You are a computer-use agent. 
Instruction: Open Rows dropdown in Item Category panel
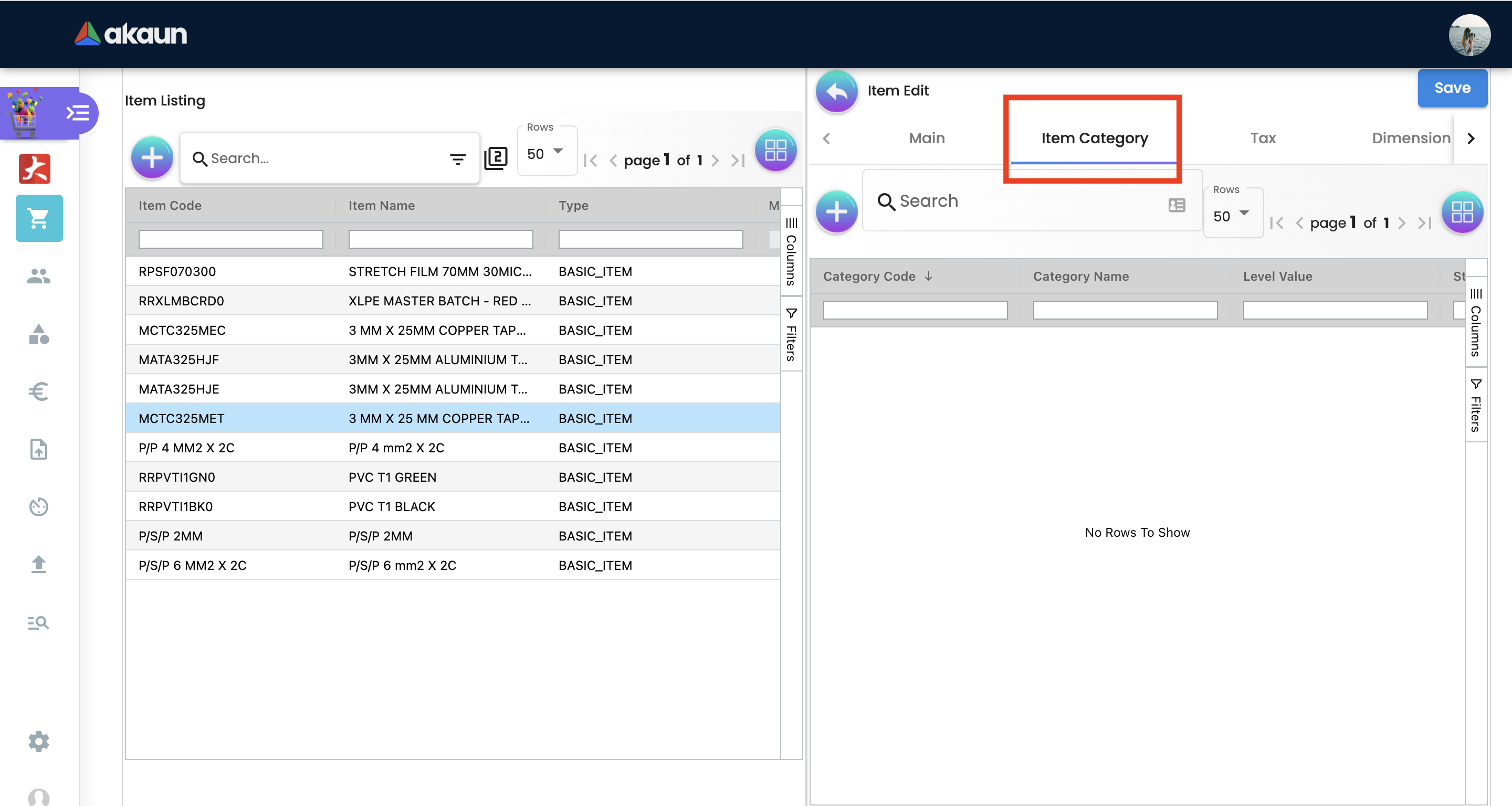coord(1232,216)
